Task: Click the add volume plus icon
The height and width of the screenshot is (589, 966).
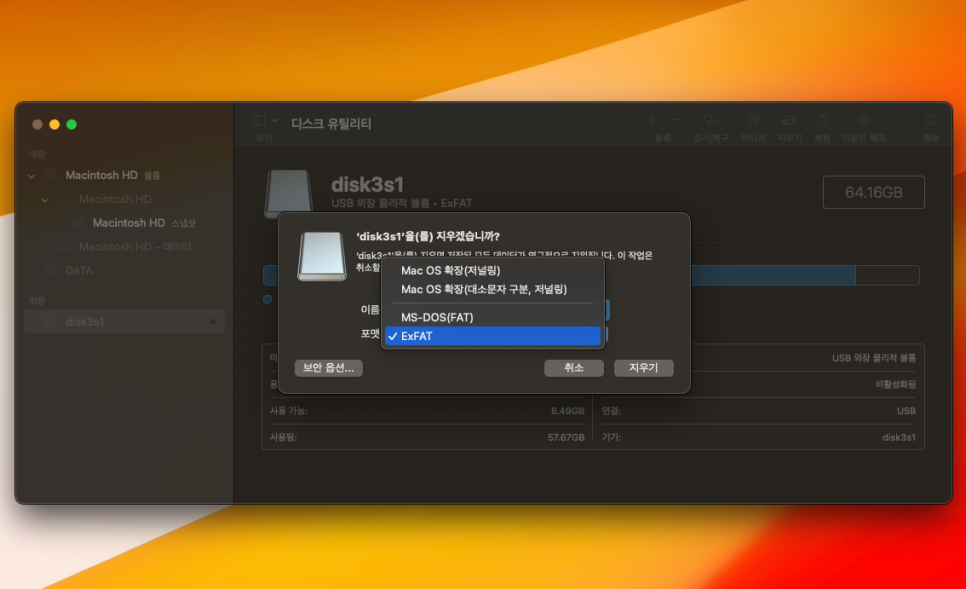Action: [x=652, y=120]
